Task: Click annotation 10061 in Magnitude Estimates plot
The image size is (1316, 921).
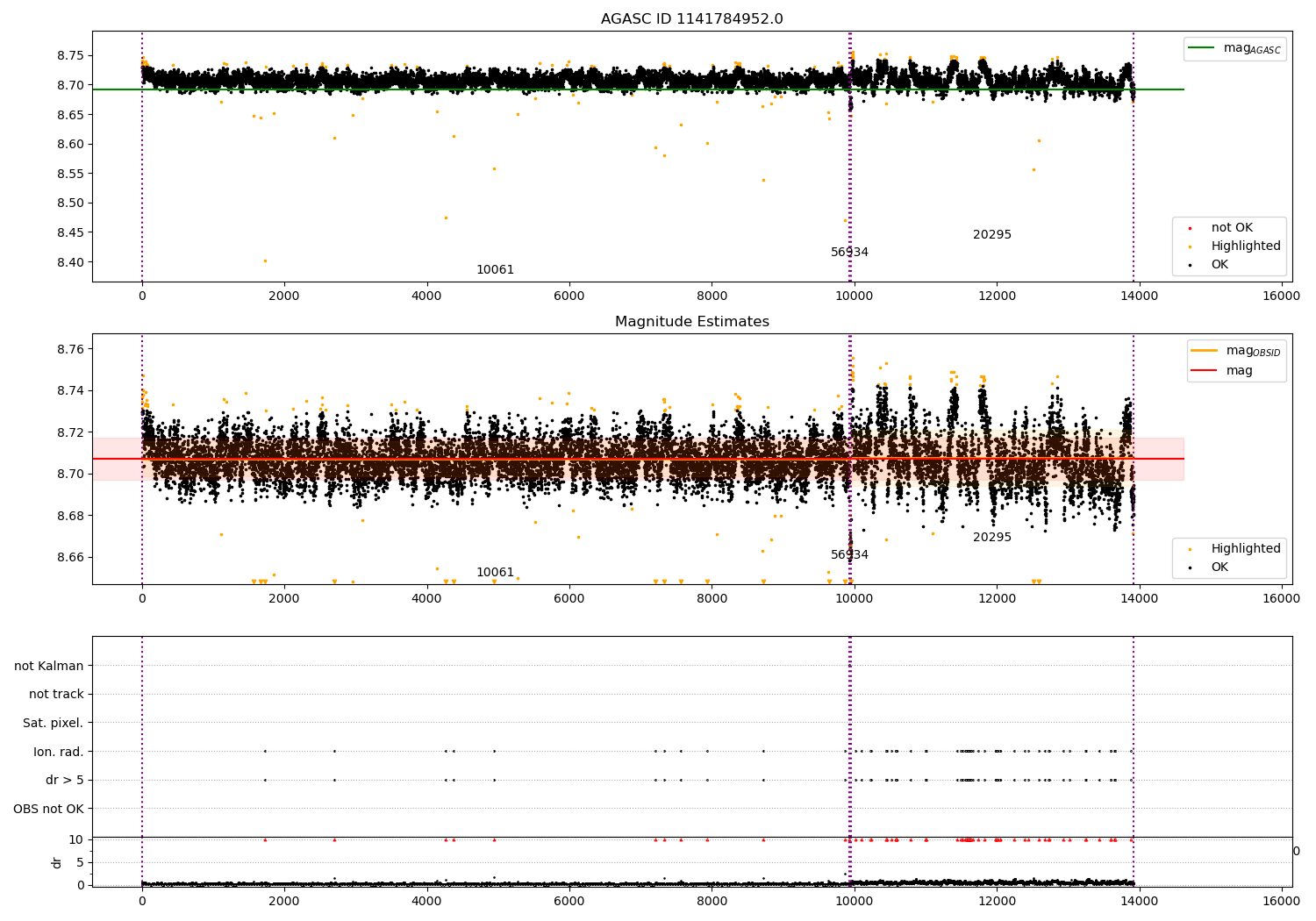Action: (495, 573)
